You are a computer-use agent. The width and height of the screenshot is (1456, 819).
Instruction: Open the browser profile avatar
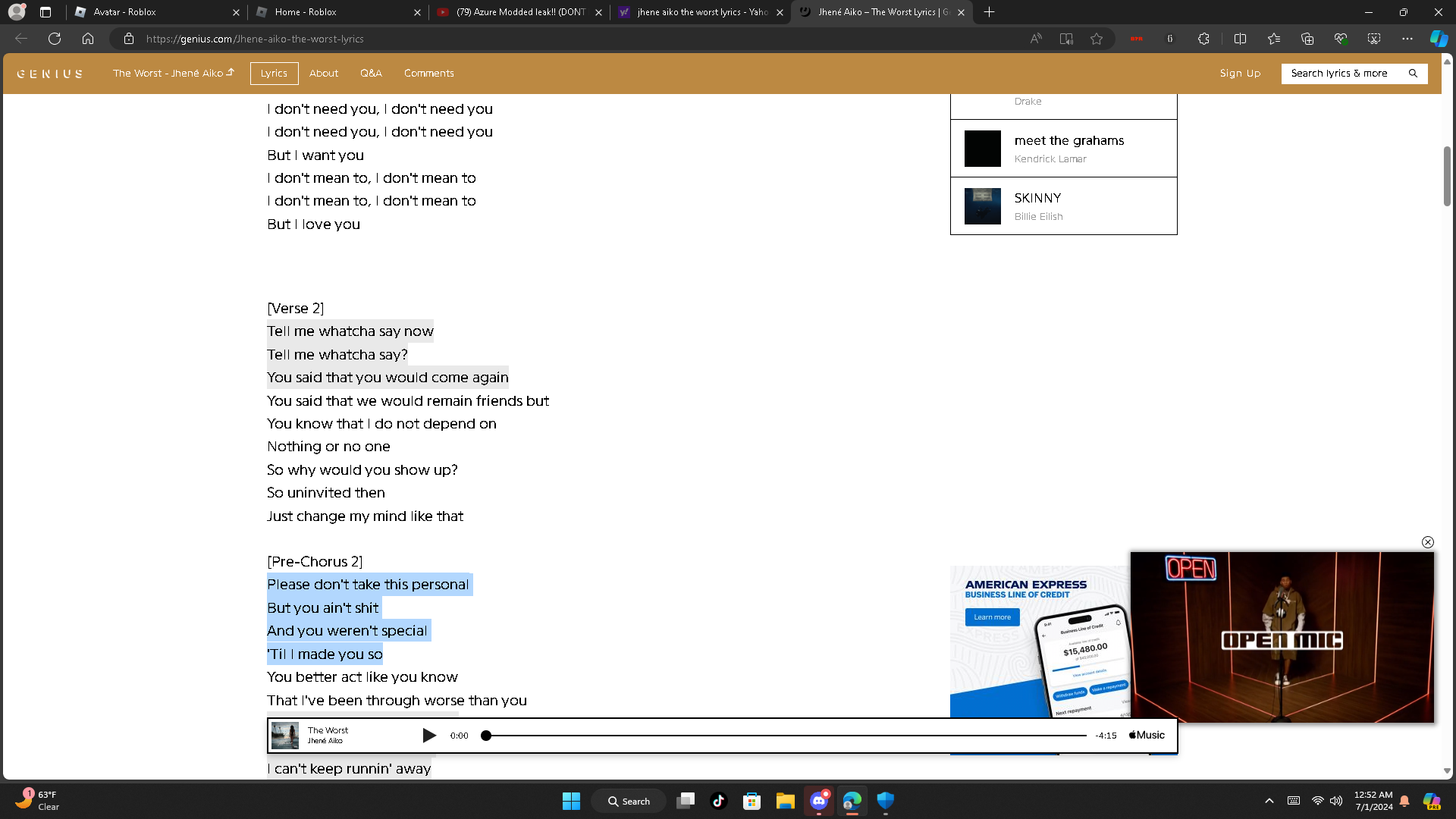[x=17, y=12]
